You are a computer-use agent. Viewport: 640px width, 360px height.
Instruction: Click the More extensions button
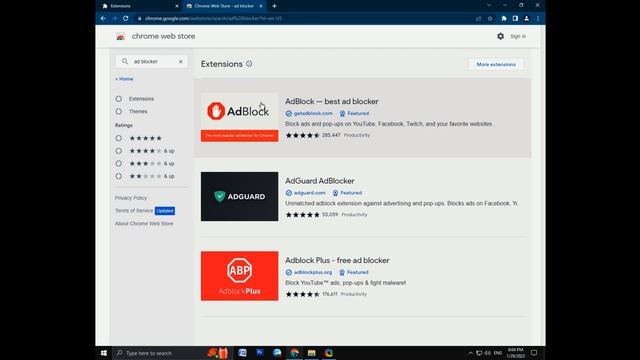pyautogui.click(x=496, y=64)
